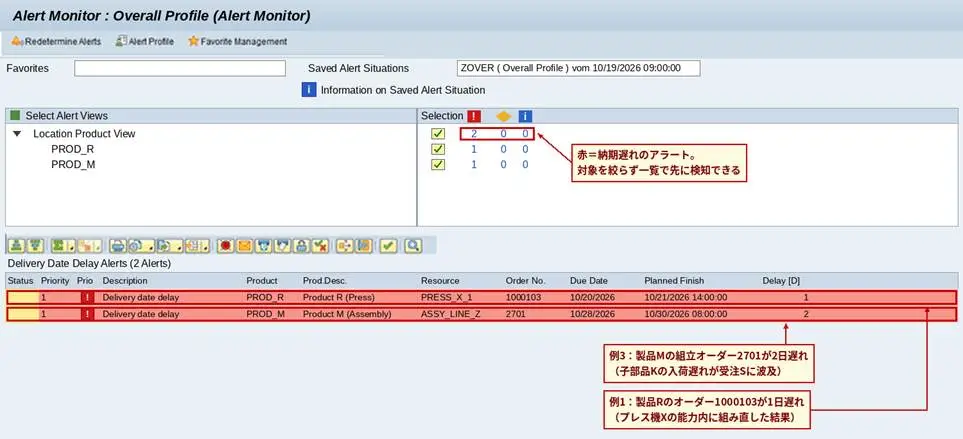Click the green checkmark acknowledge toolbar icon
The height and width of the screenshot is (439, 963).
388,246
